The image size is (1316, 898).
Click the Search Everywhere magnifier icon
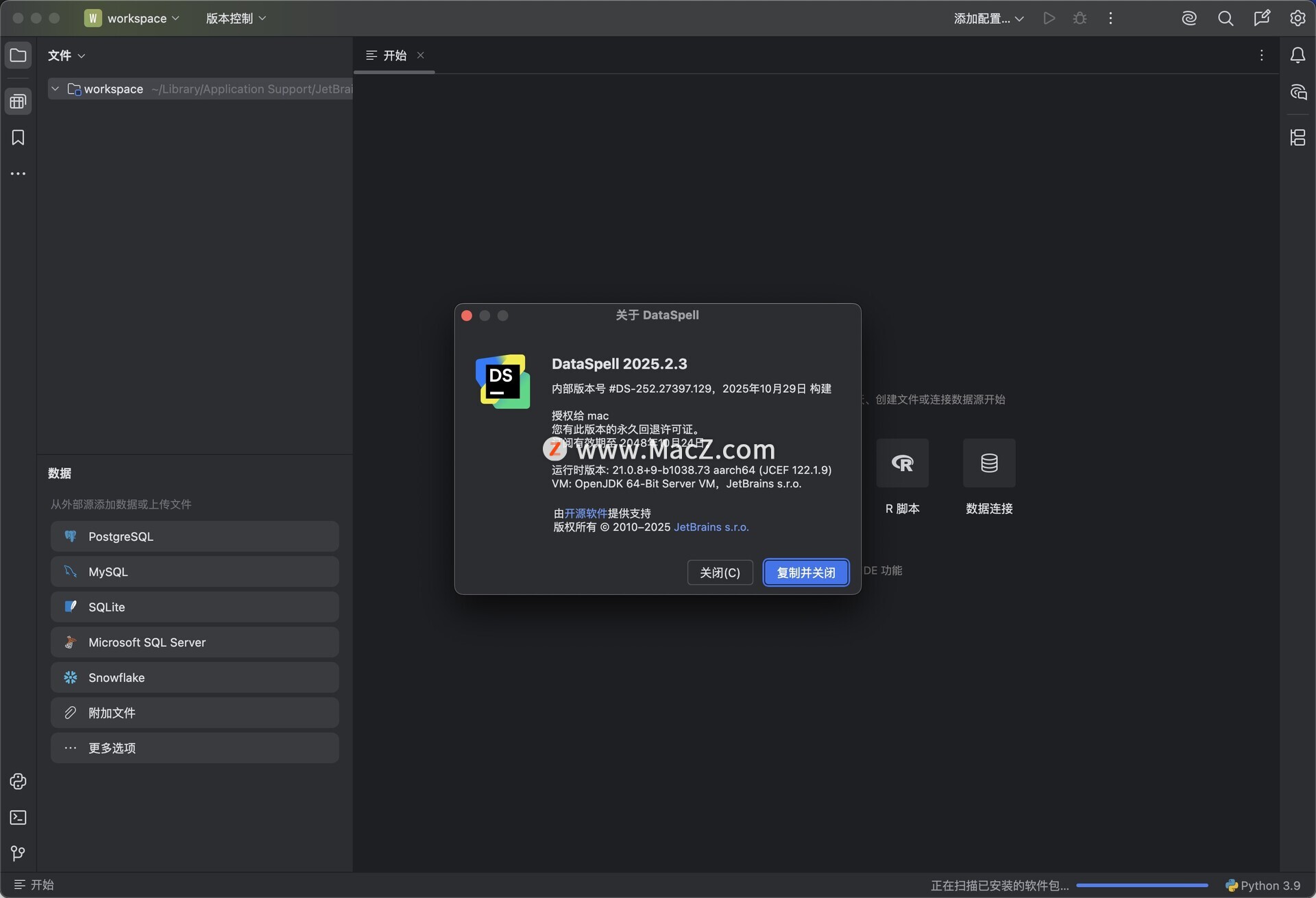pyautogui.click(x=1226, y=19)
